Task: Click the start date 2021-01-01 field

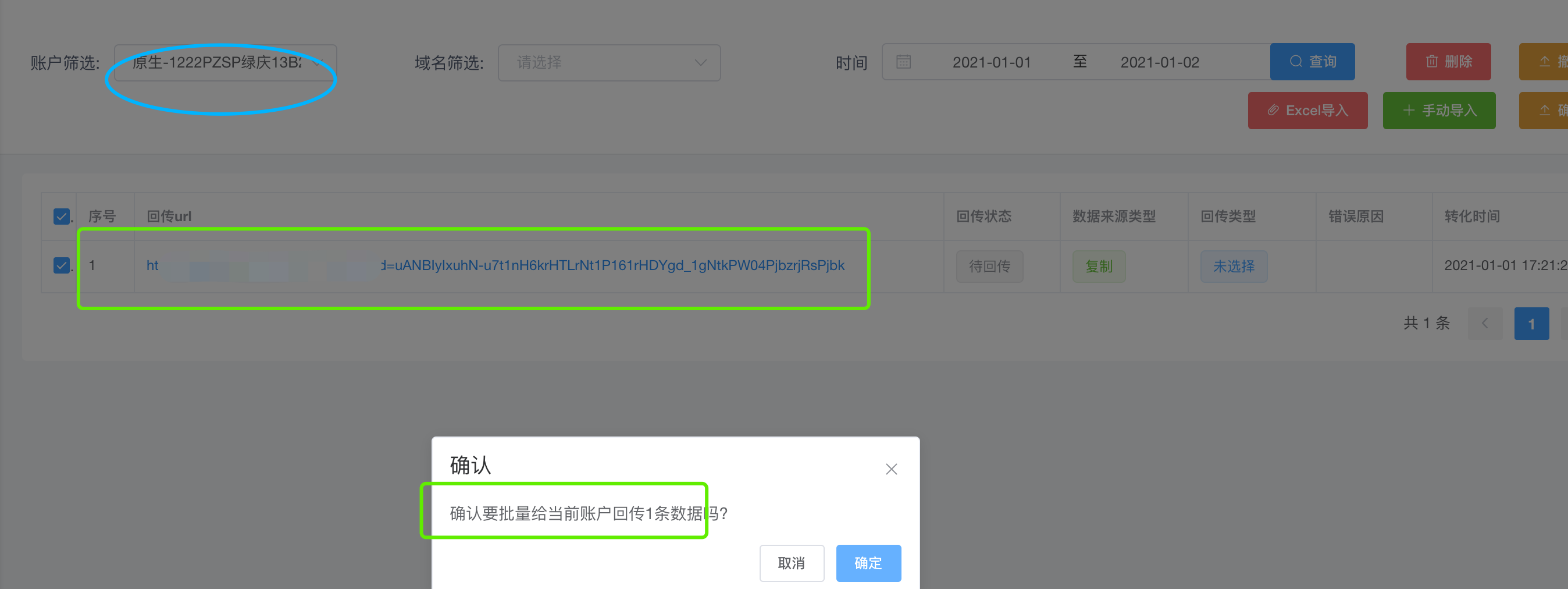Action: point(992,62)
